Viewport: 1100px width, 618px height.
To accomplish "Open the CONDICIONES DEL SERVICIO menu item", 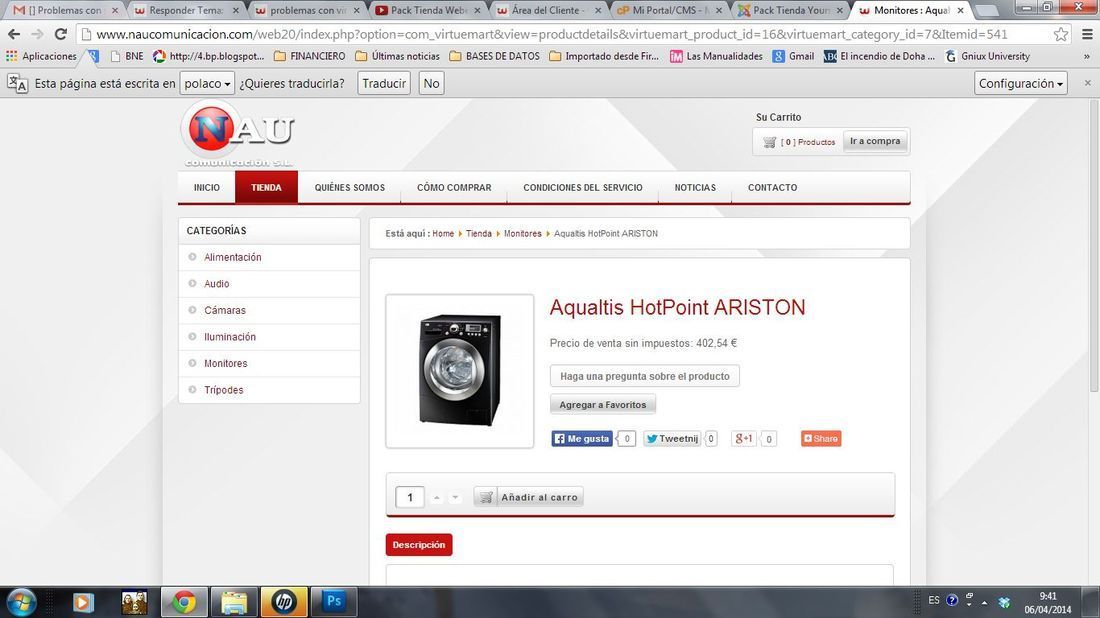I will [x=583, y=187].
